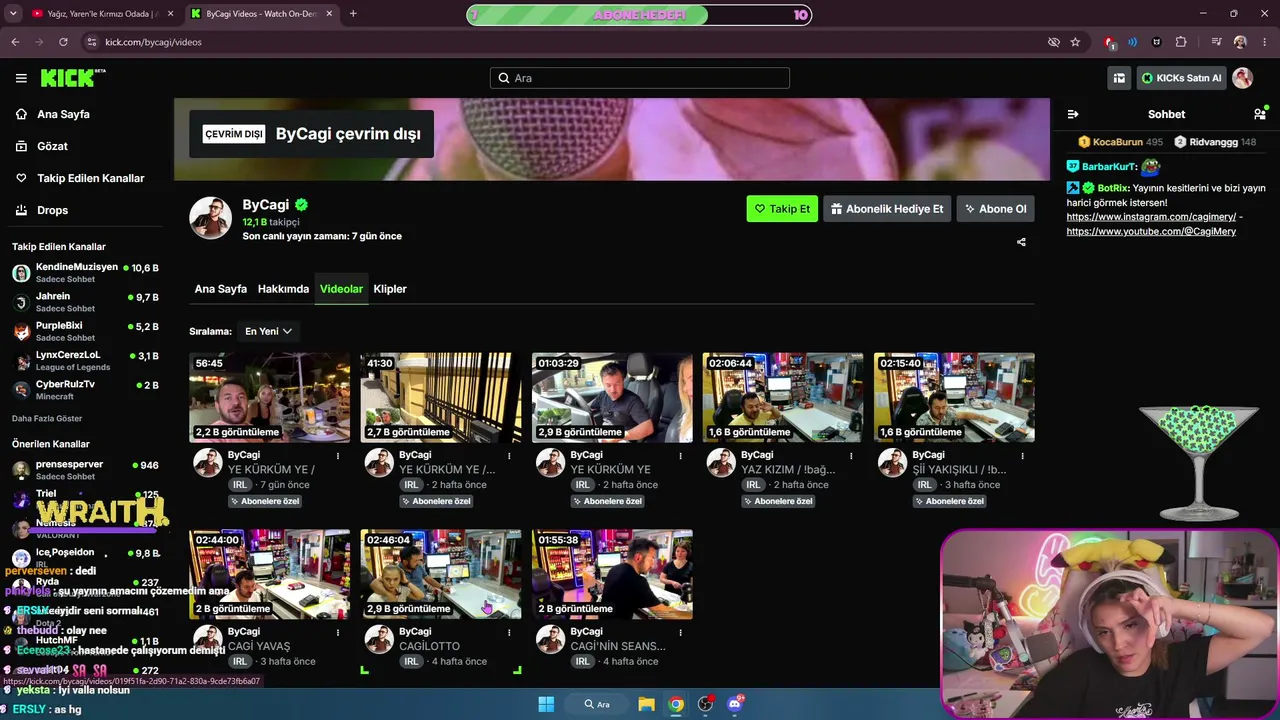Switch to the Hakkımda tab
Viewport: 1280px width, 720px height.
pos(283,289)
